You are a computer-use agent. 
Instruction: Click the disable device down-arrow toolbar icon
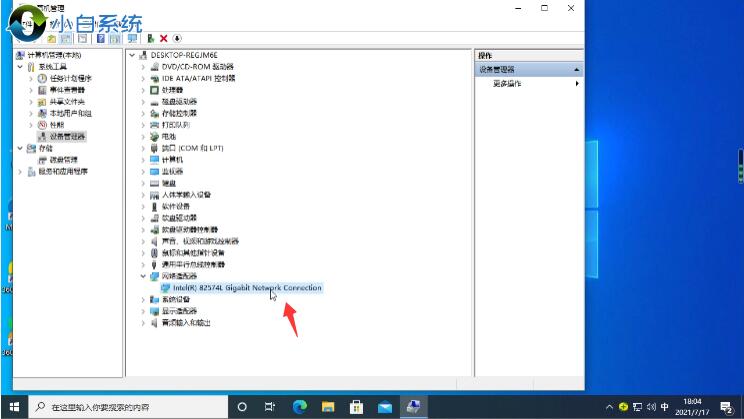(x=177, y=38)
